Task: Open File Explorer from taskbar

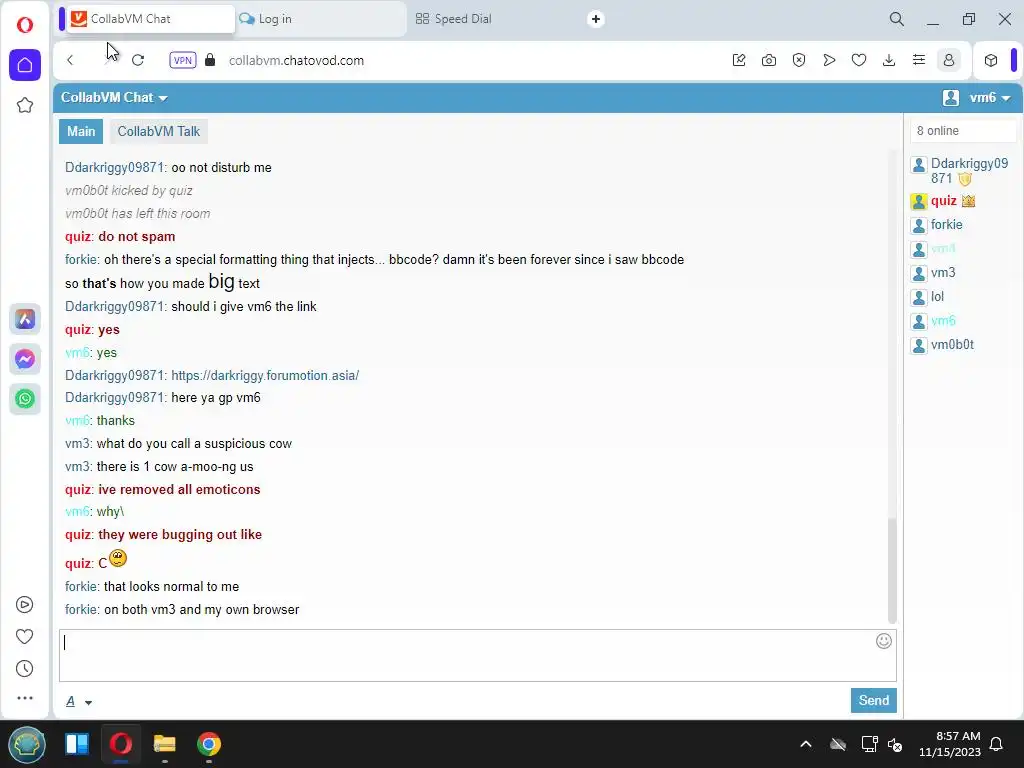Action: tap(165, 744)
